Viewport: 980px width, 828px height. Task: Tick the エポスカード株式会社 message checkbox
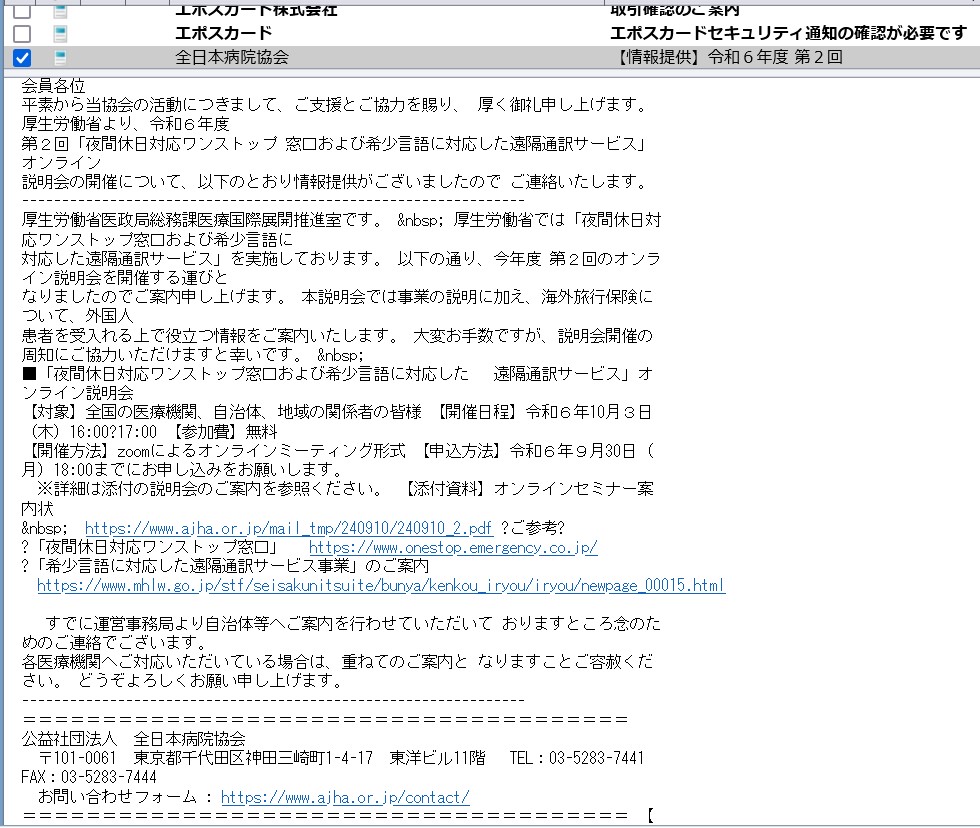pyautogui.click(x=22, y=10)
